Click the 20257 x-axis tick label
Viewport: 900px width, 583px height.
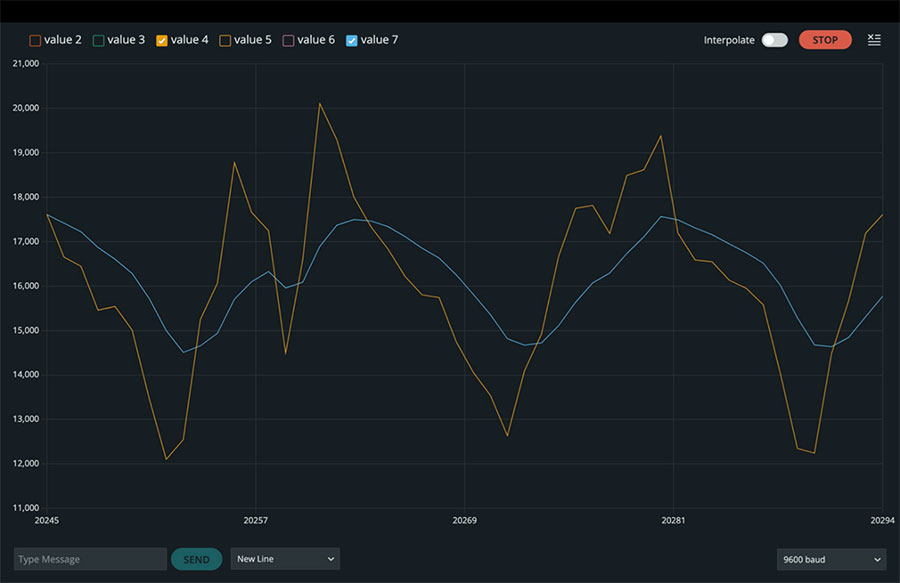pyautogui.click(x=255, y=521)
